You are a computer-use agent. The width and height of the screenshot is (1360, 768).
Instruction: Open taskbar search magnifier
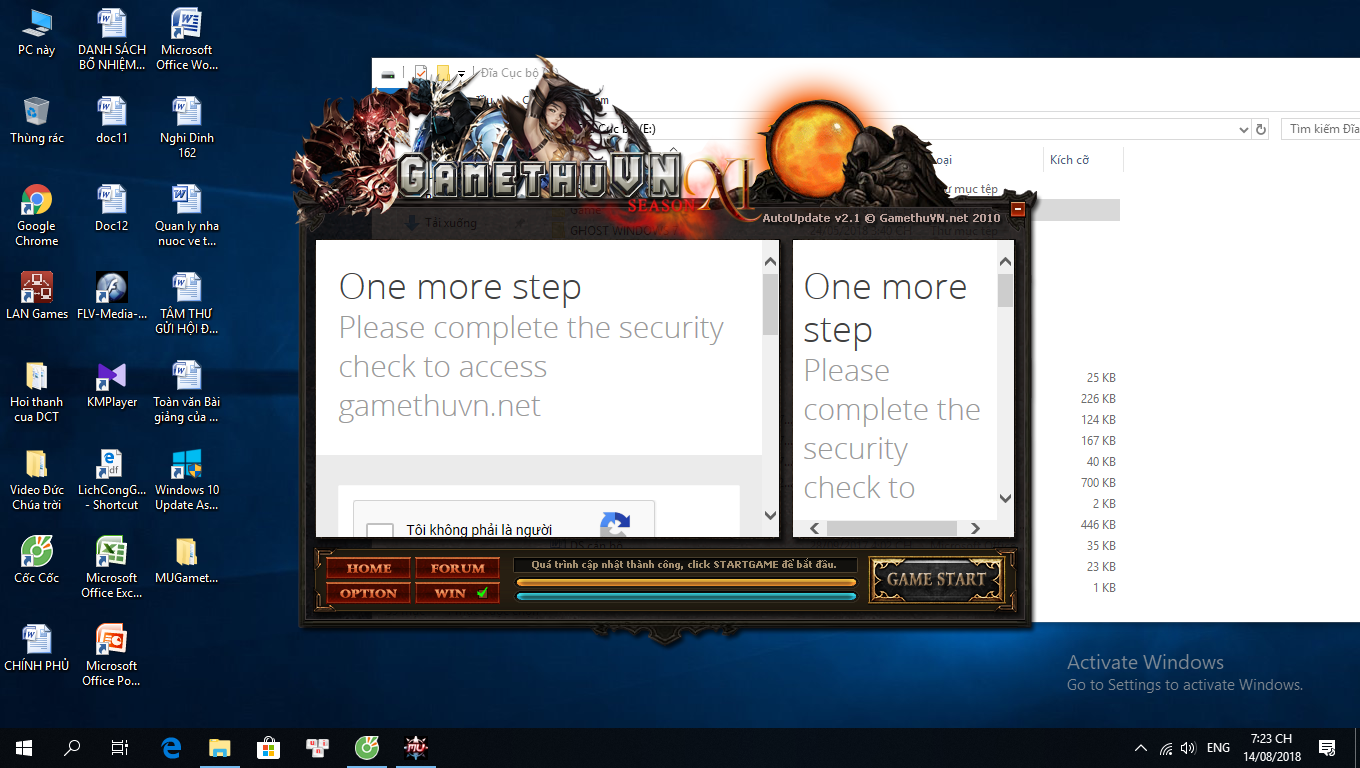(72, 747)
